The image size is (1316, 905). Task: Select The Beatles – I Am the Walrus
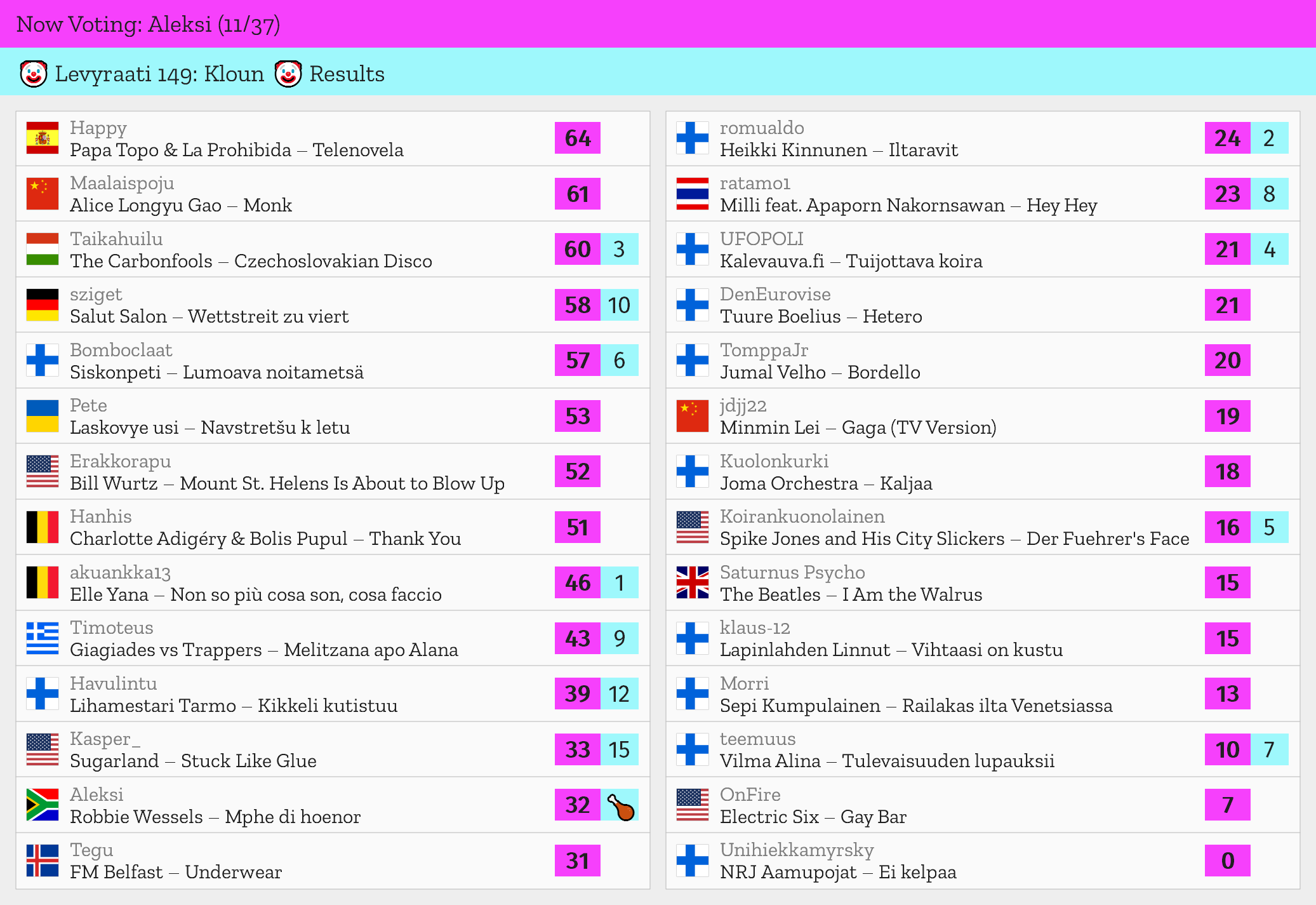coord(851,594)
